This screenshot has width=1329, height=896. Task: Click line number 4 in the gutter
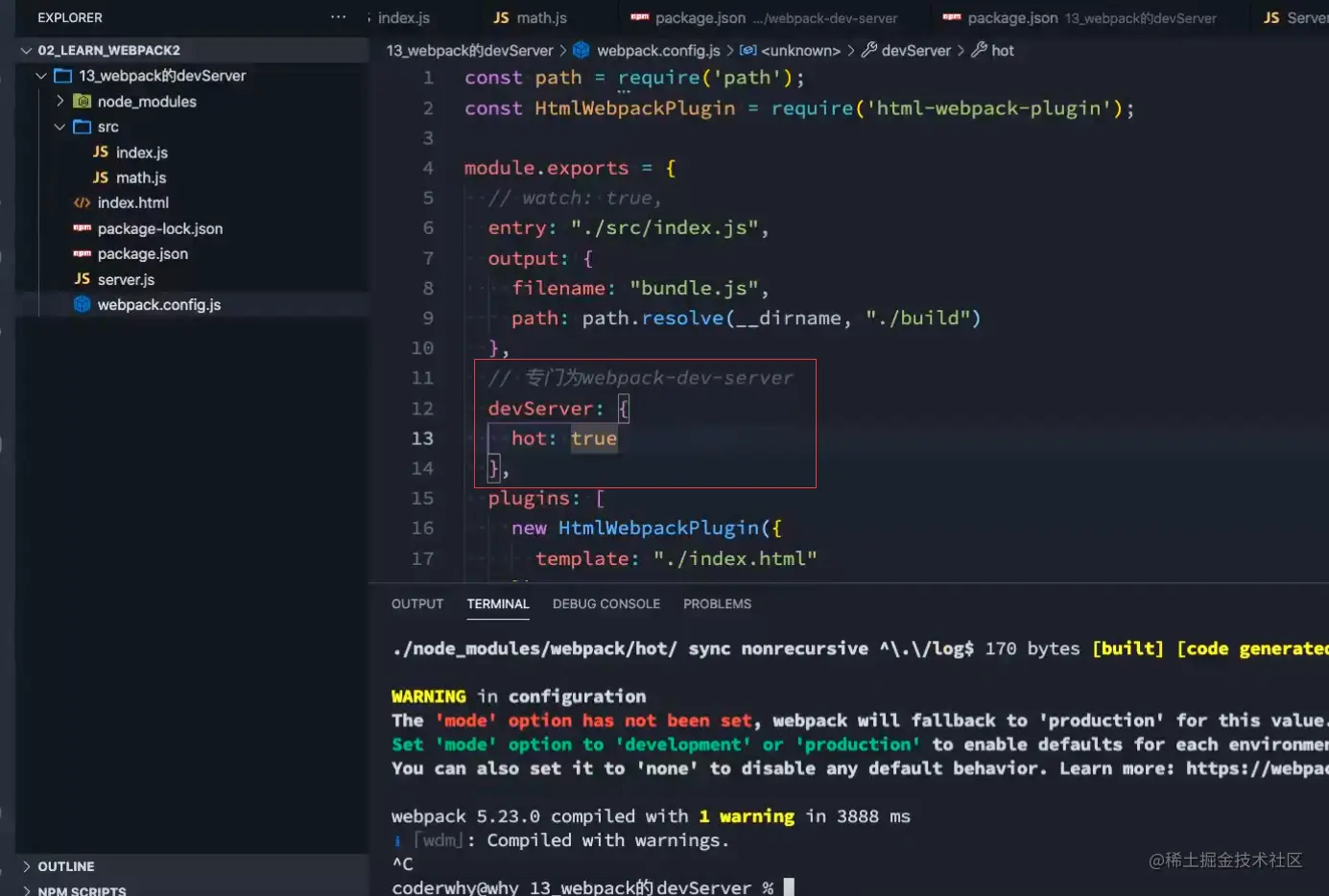(x=428, y=168)
